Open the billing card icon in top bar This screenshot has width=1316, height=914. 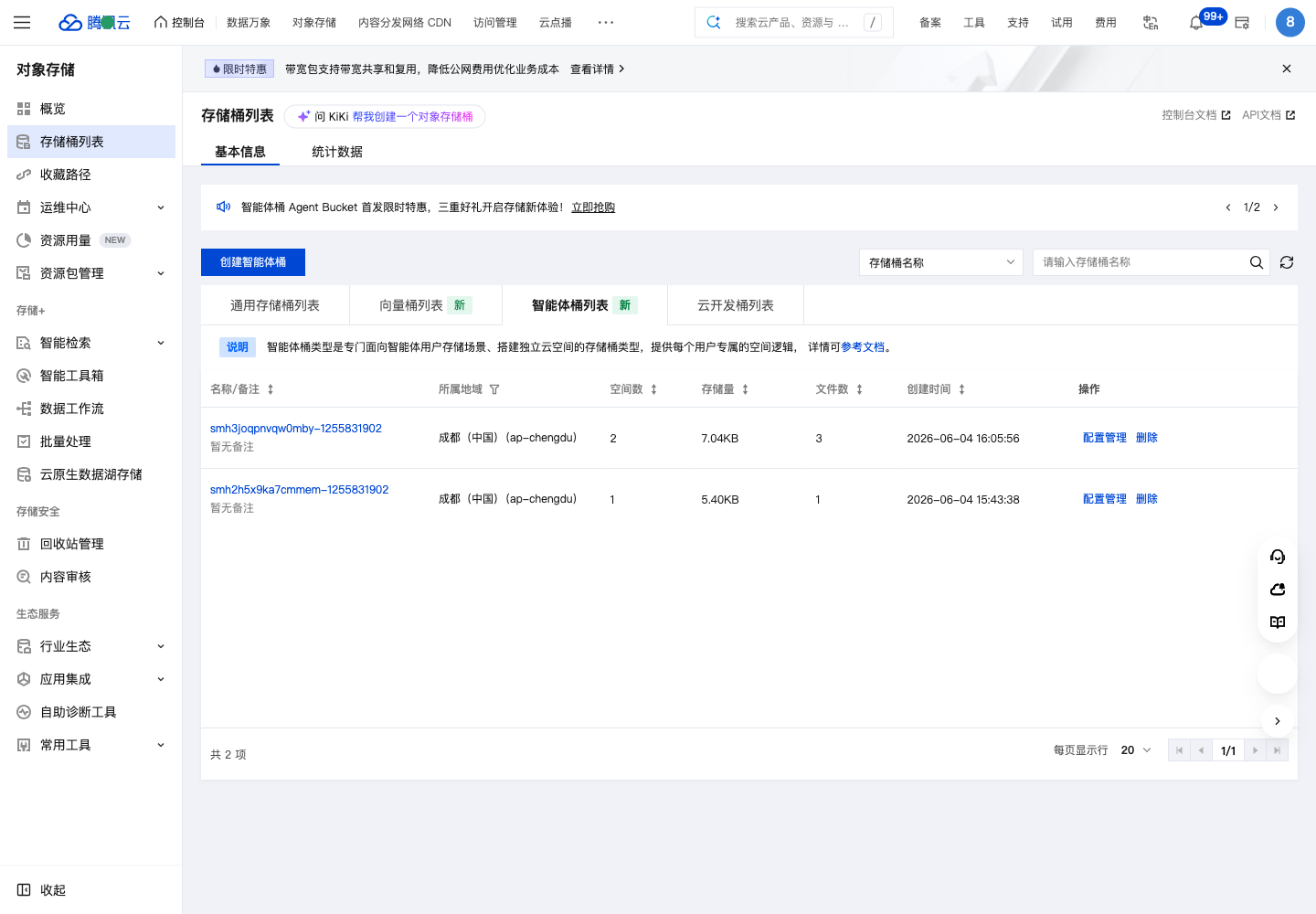point(1242,23)
